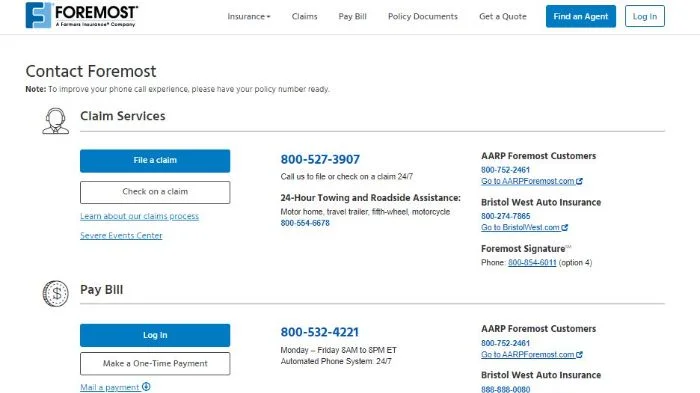Image resolution: width=700 pixels, height=393 pixels.
Task: Click roadside assistance number 800-554-6678
Action: 305,223
